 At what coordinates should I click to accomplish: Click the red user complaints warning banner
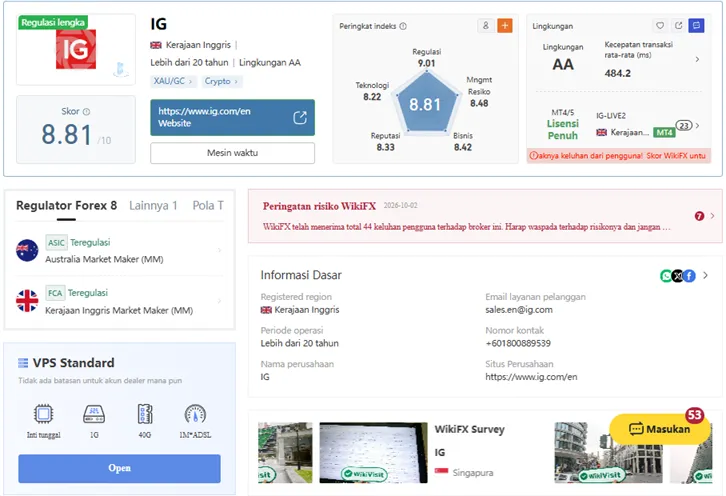click(x=619, y=156)
